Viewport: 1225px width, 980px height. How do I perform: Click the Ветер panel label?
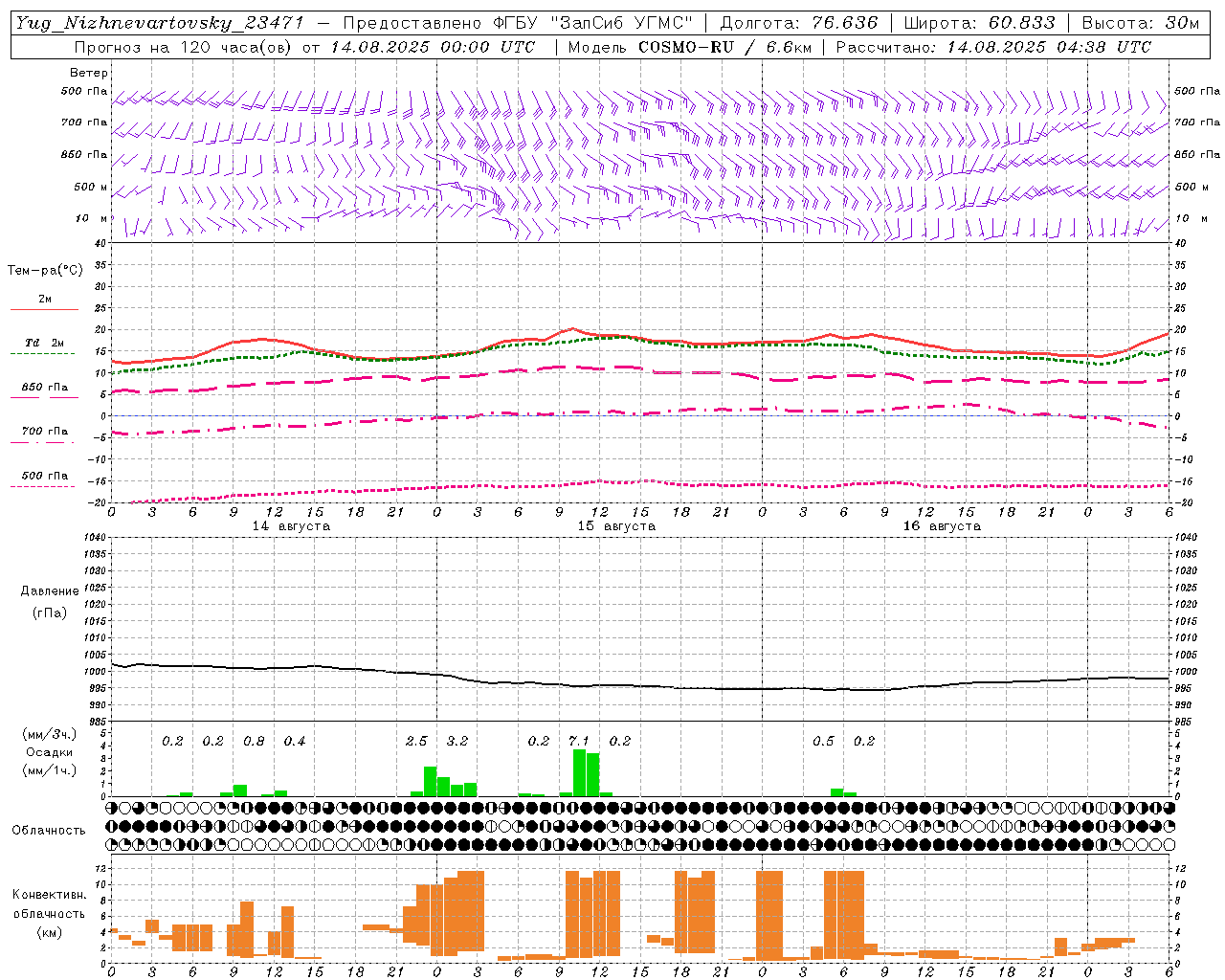click(x=89, y=73)
